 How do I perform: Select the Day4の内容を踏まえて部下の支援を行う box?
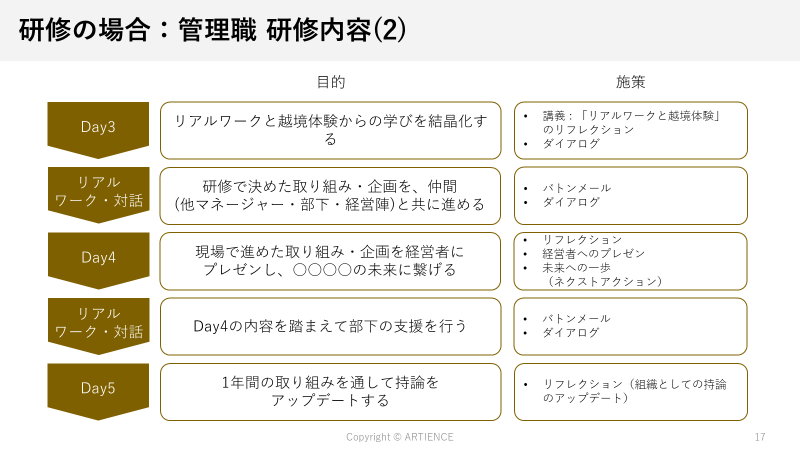pos(331,326)
